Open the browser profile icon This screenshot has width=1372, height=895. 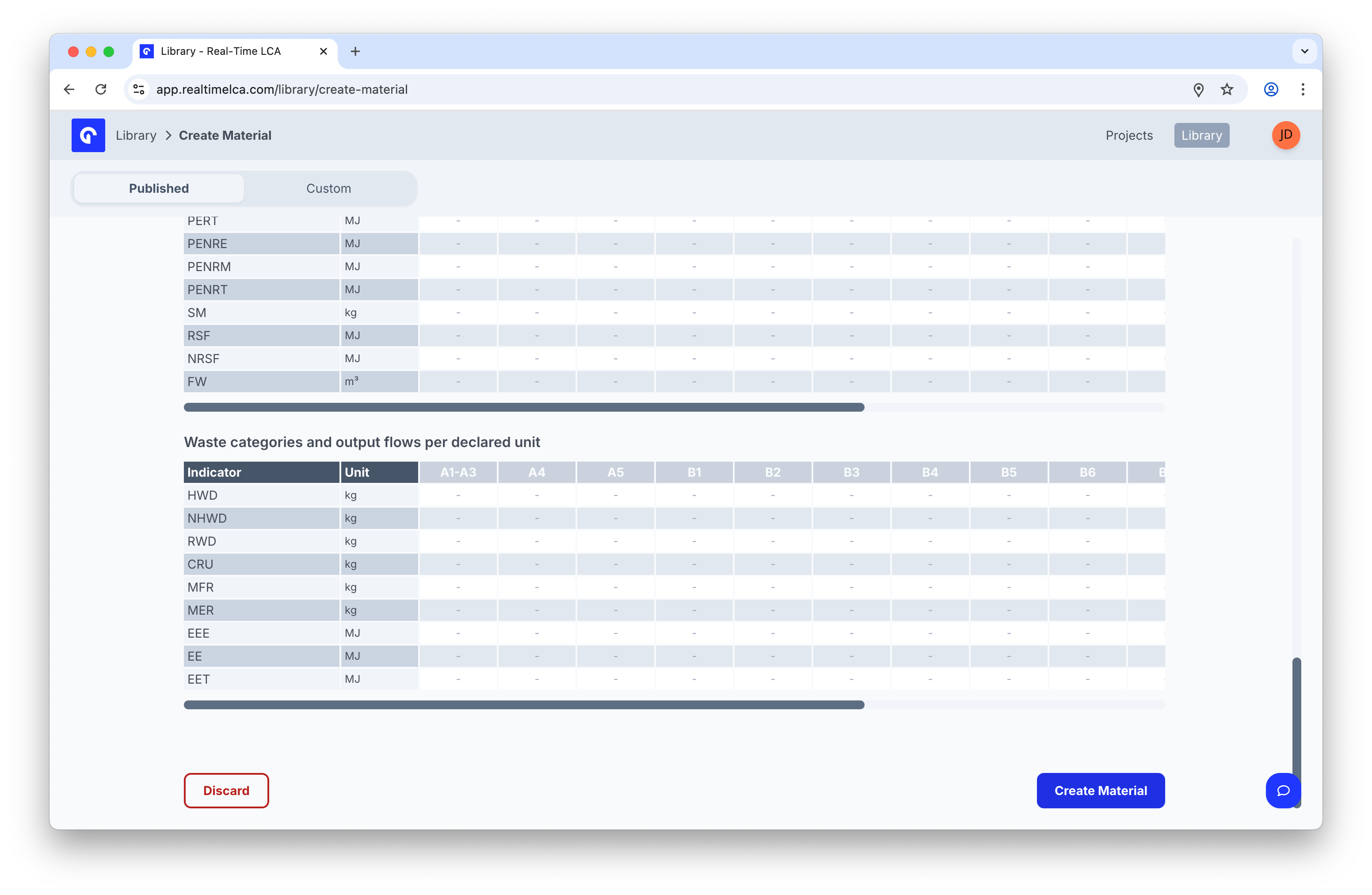click(x=1271, y=89)
